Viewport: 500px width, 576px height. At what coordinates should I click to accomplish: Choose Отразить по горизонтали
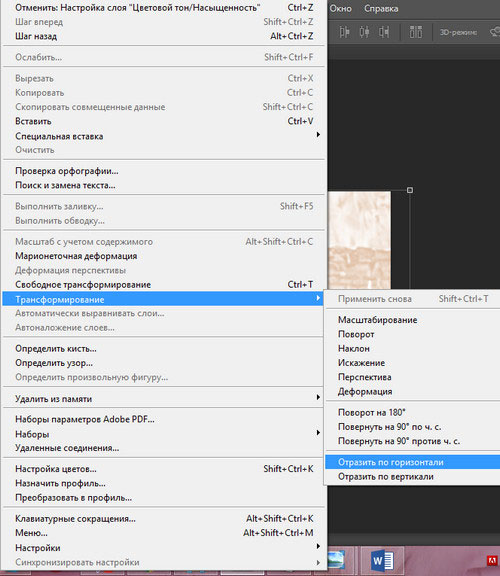point(413,462)
